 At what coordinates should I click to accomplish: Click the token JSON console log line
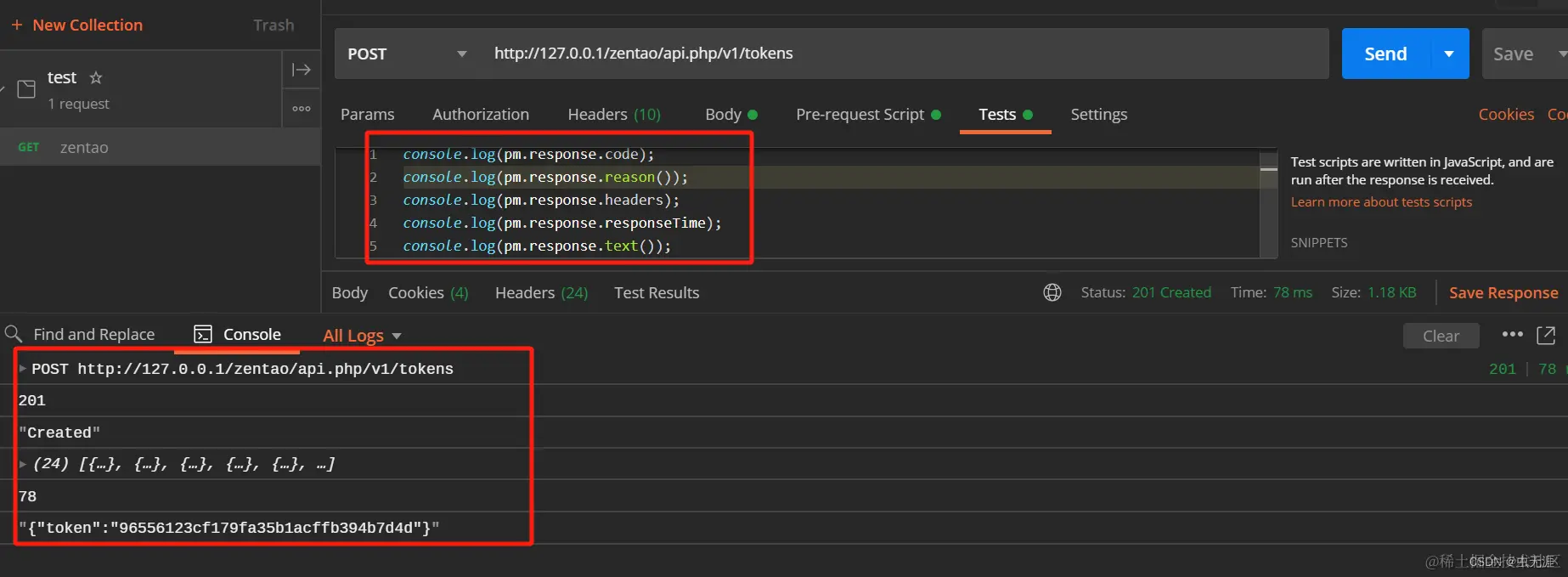(x=228, y=528)
